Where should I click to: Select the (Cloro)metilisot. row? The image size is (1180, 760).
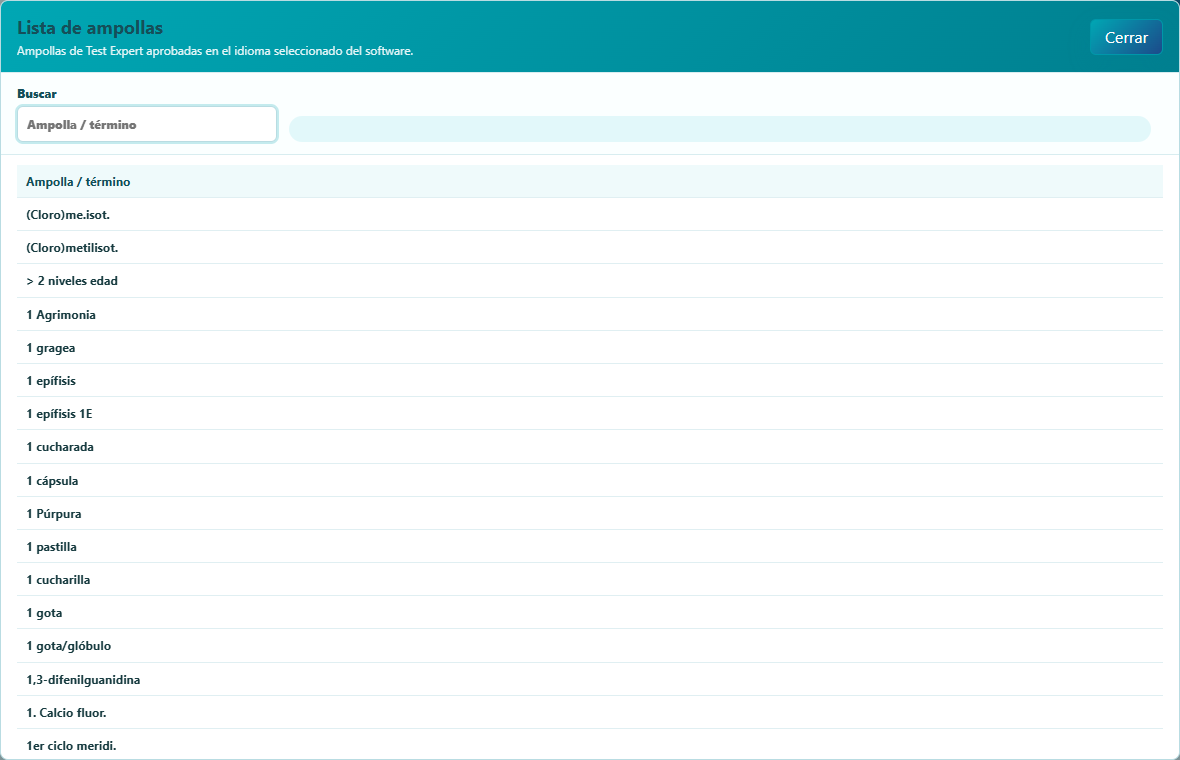click(589, 248)
